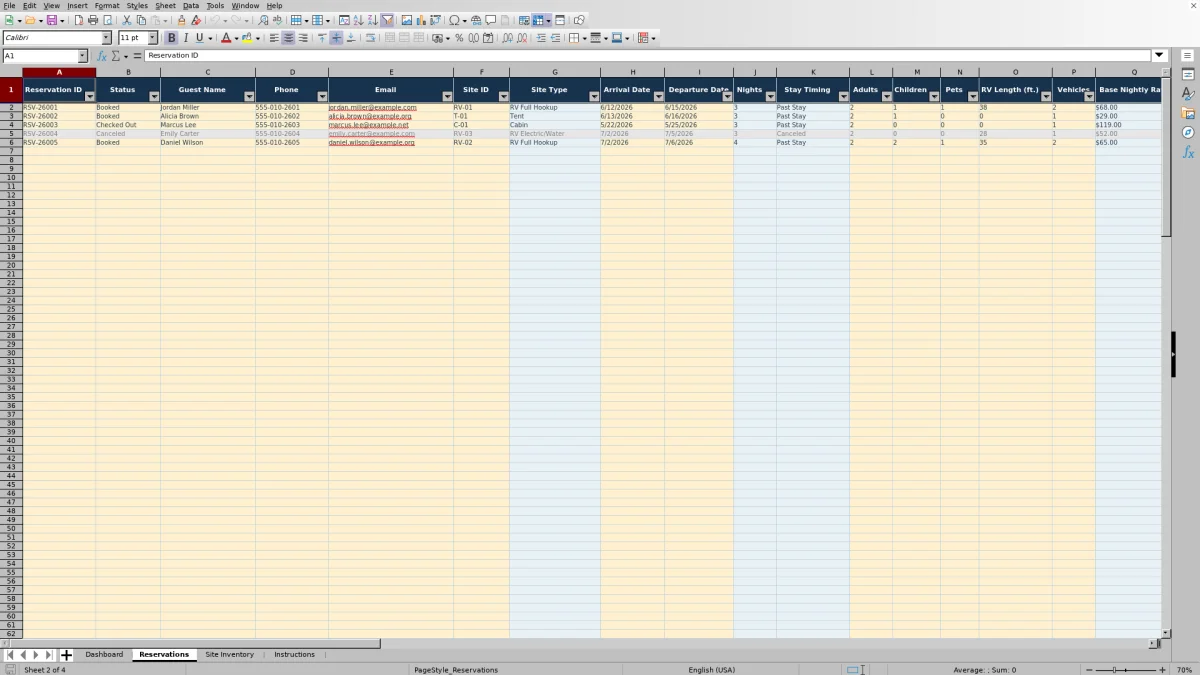The height and width of the screenshot is (675, 1200).
Task: Center cell text horizontally
Action: click(288, 38)
